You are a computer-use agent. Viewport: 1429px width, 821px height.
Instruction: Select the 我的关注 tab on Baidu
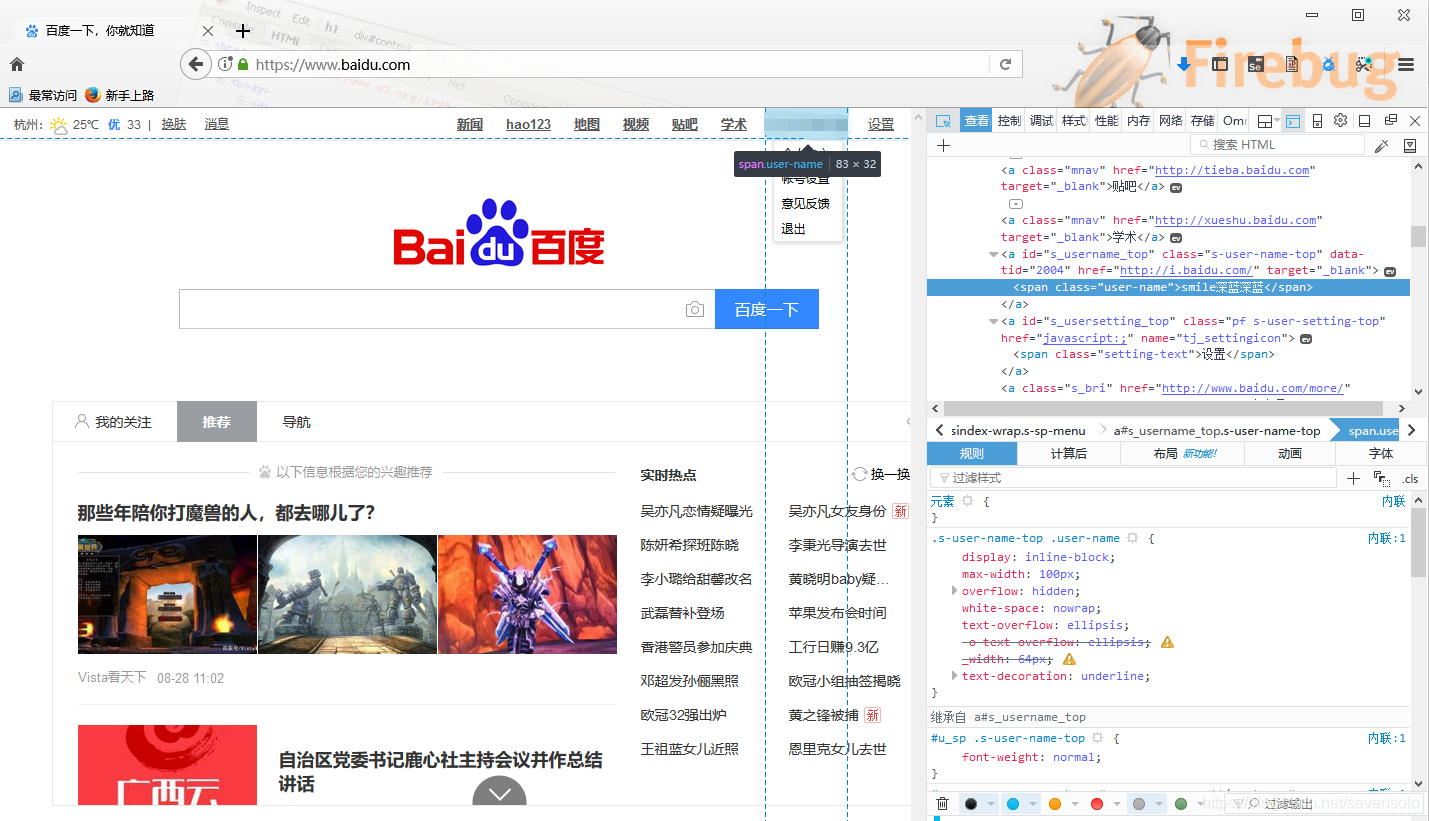[x=114, y=422]
